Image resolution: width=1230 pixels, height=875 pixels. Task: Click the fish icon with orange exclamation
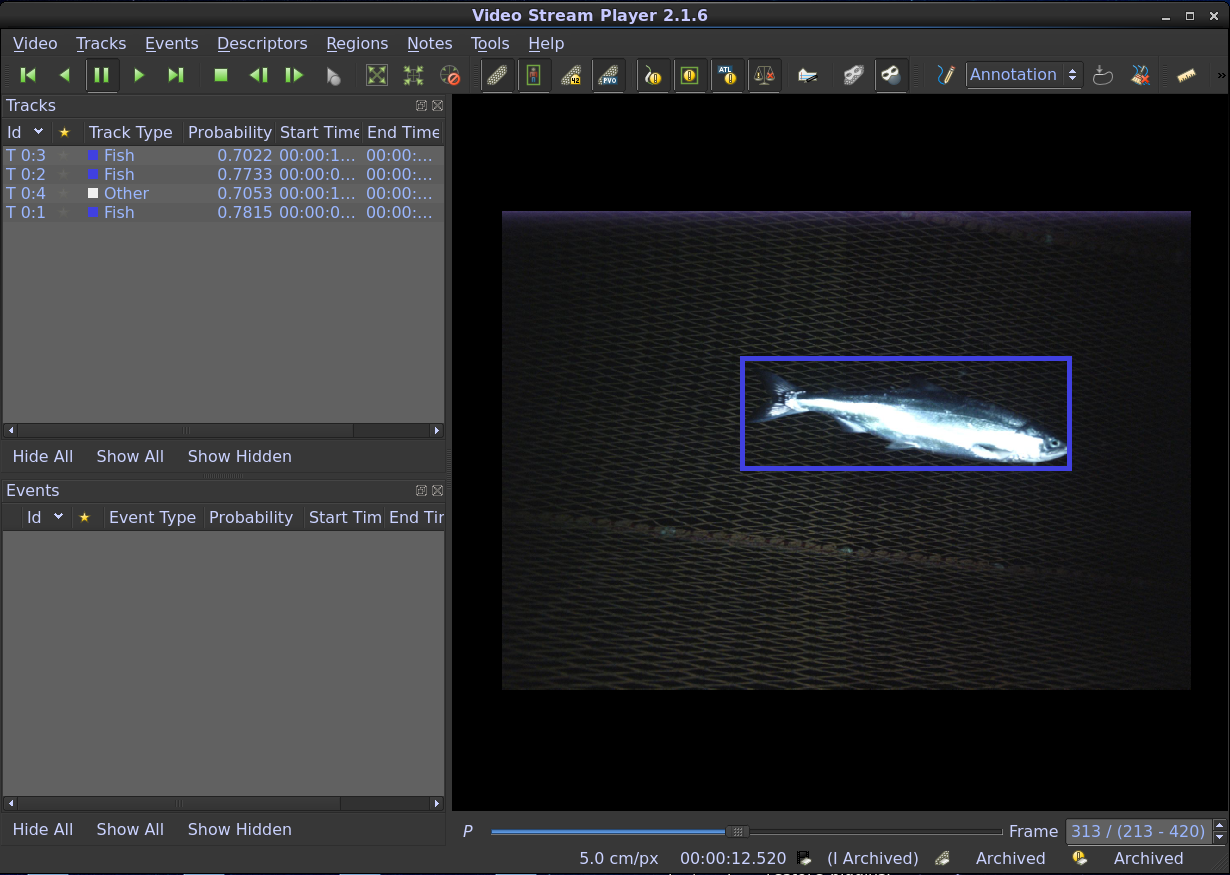(x=653, y=75)
